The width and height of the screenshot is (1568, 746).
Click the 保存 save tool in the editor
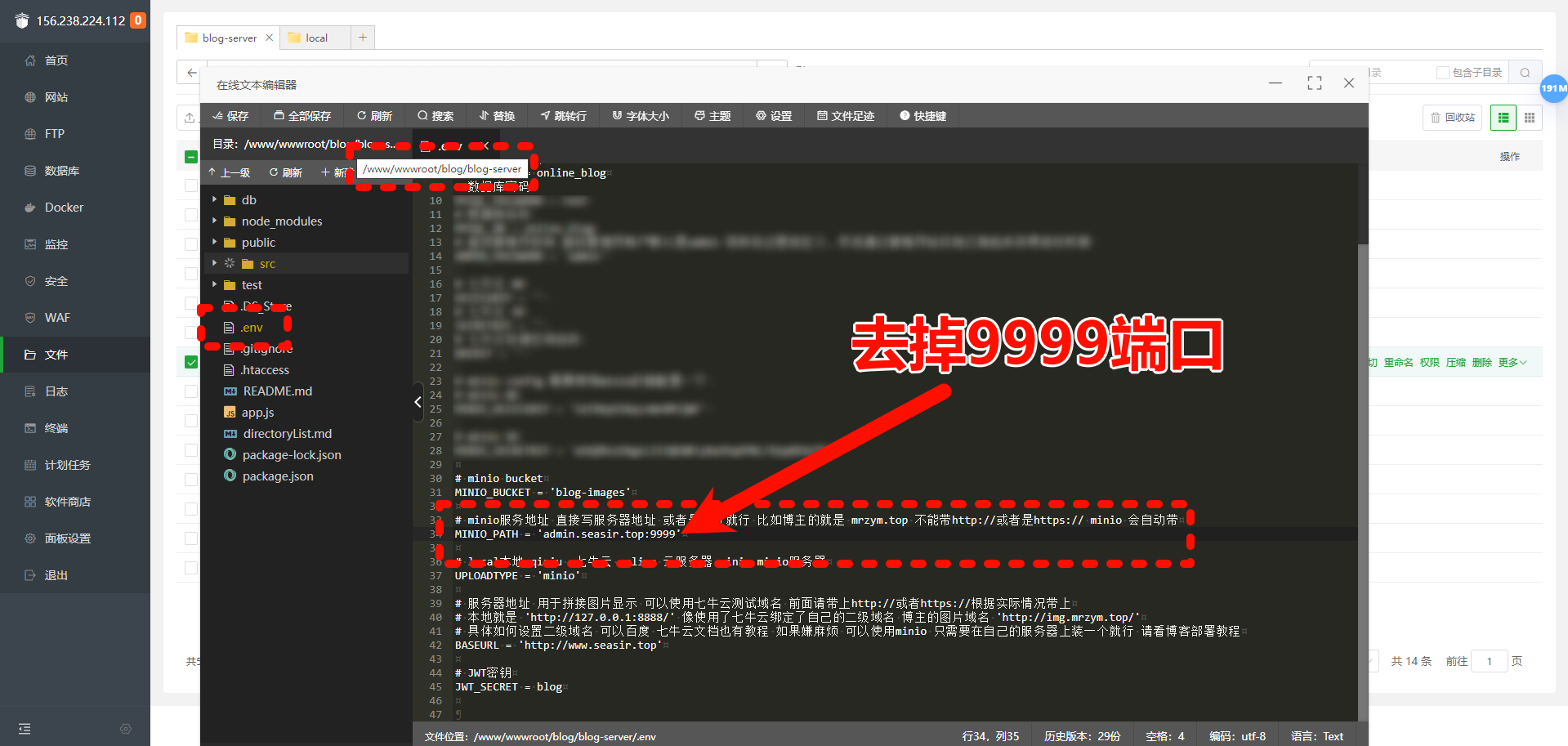[230, 116]
